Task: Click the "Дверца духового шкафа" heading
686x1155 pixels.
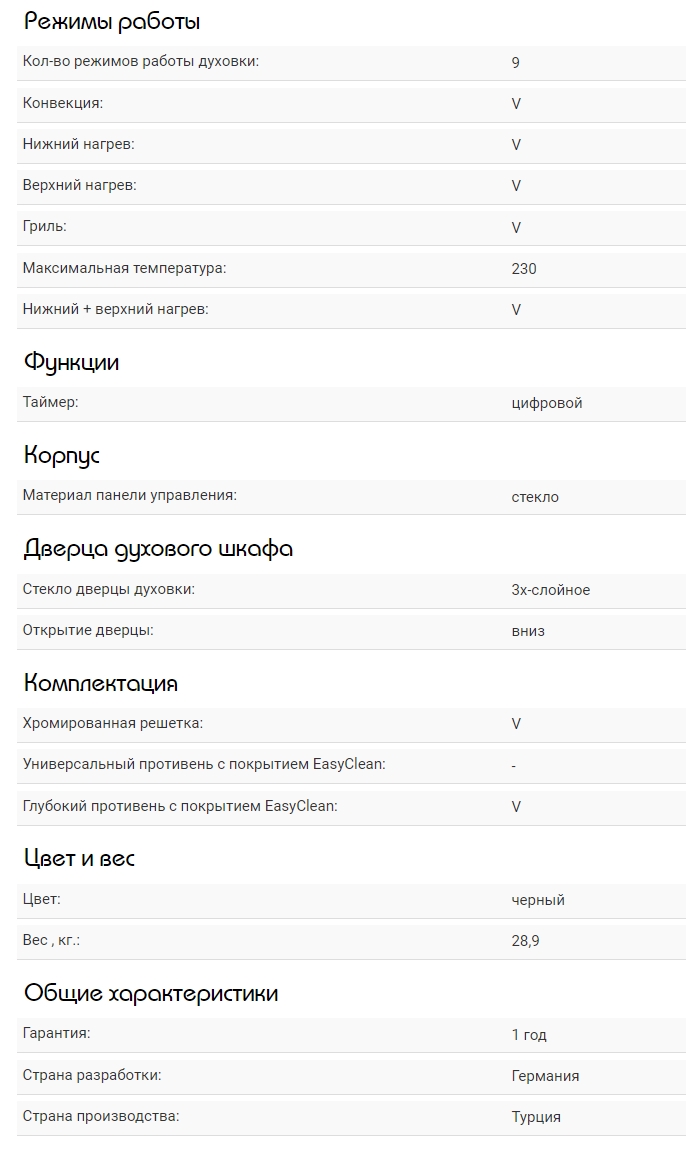Action: tap(158, 549)
